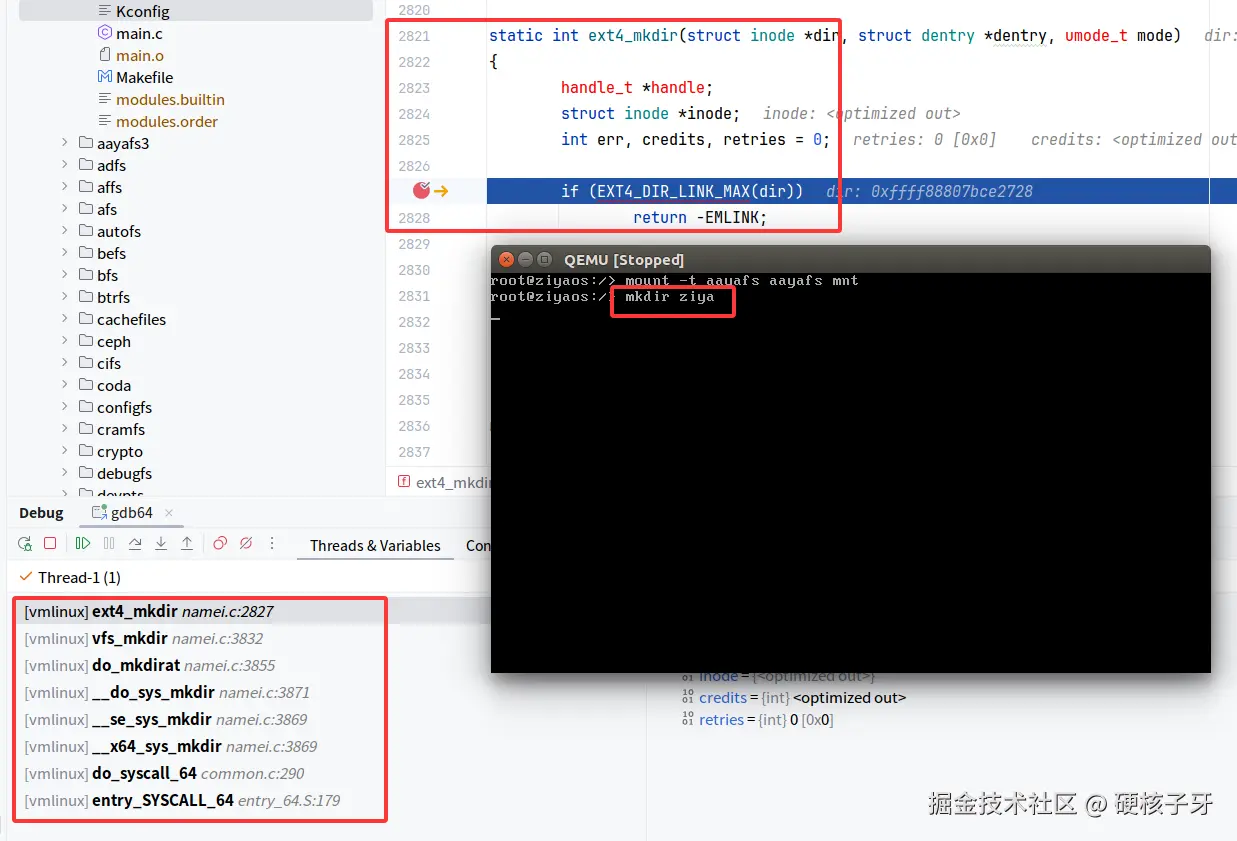Viewport: 1237px width, 841px height.
Task: Select retries variable in Variables pane
Action: [757, 720]
